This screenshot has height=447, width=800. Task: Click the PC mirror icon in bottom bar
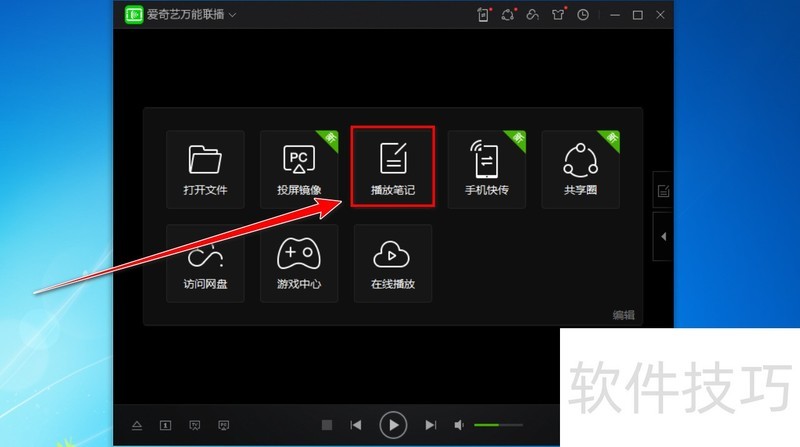pyautogui.click(x=223, y=425)
